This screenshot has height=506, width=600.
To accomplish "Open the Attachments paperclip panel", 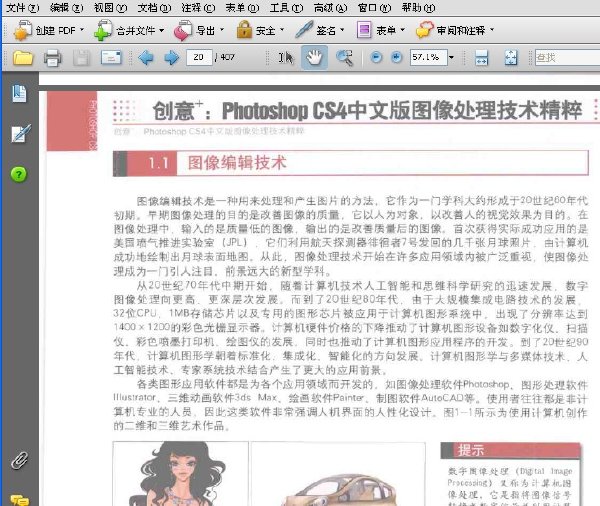I will 19,460.
